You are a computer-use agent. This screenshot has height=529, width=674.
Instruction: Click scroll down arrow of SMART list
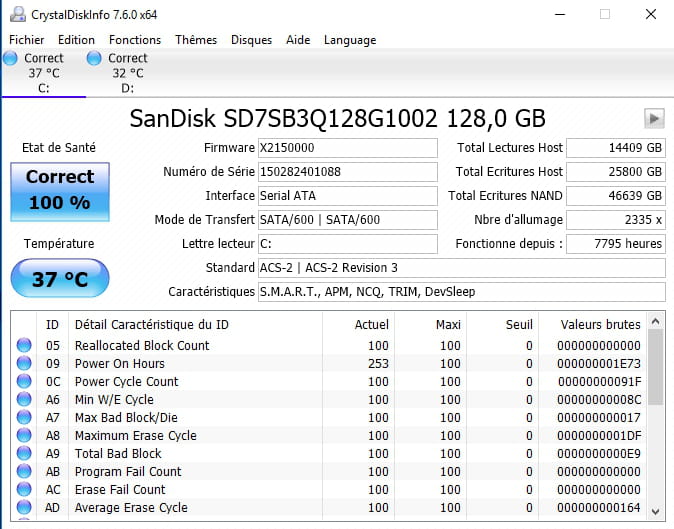(x=656, y=511)
